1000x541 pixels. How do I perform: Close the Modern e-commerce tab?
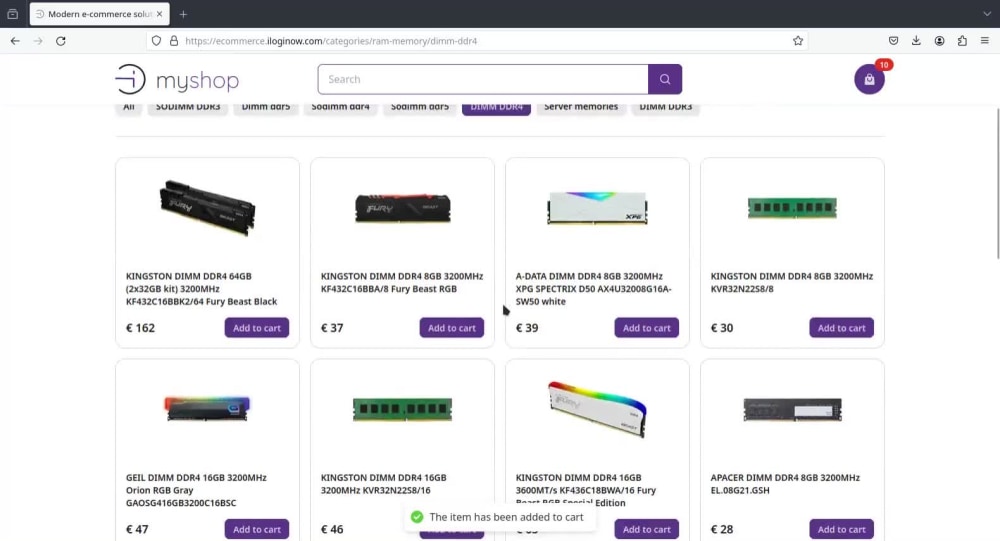point(159,13)
